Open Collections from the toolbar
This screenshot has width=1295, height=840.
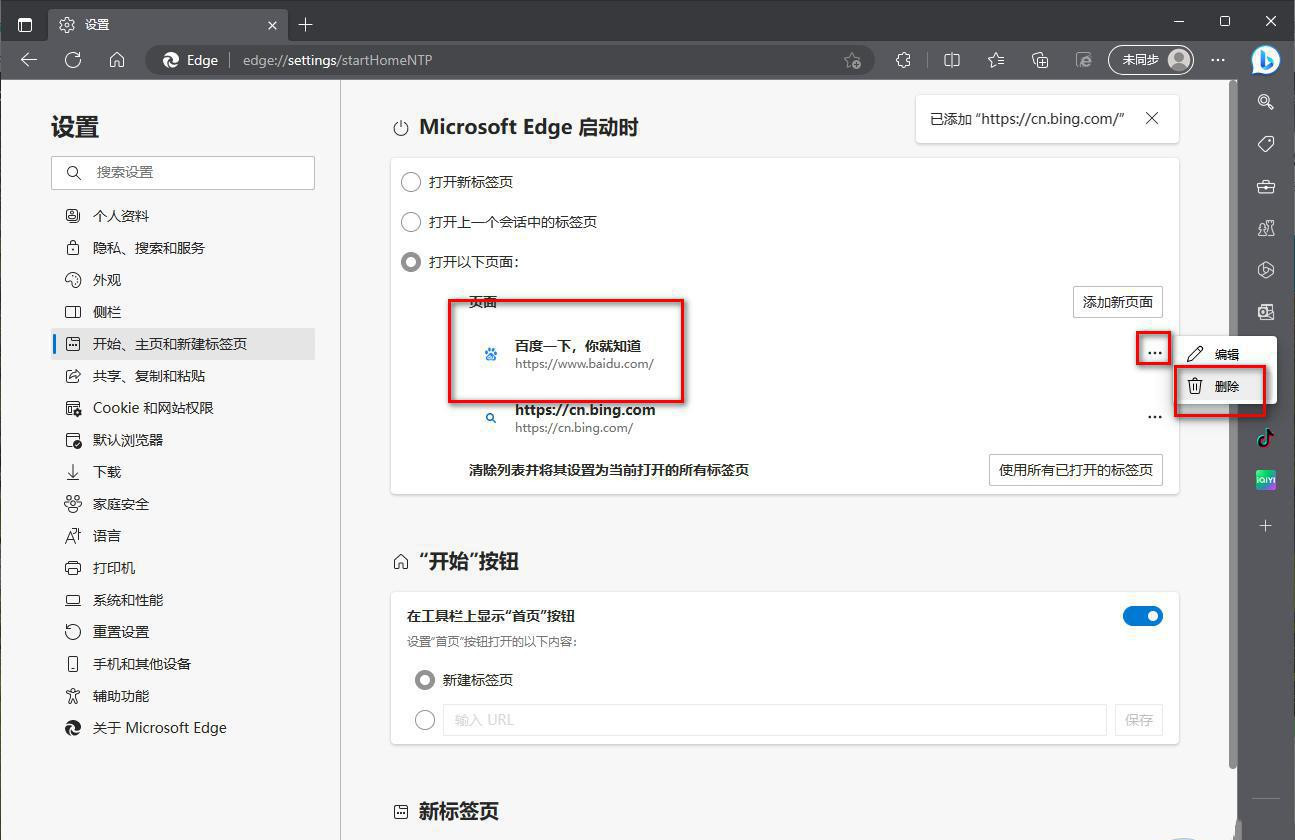pos(1040,60)
